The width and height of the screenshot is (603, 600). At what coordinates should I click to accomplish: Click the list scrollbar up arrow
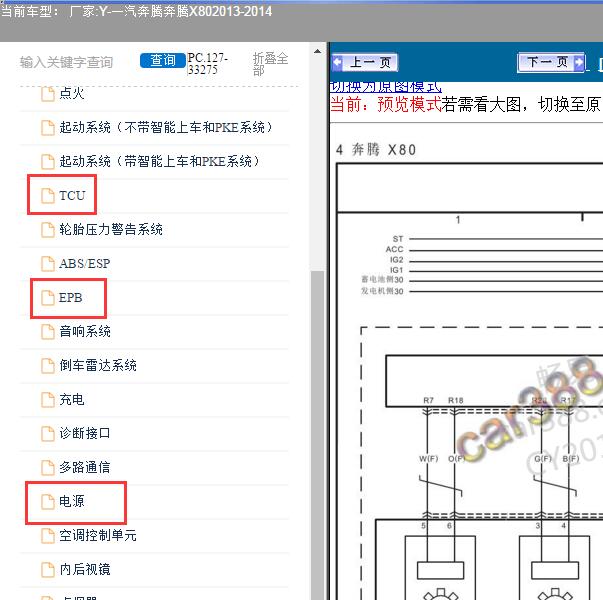coord(317,51)
